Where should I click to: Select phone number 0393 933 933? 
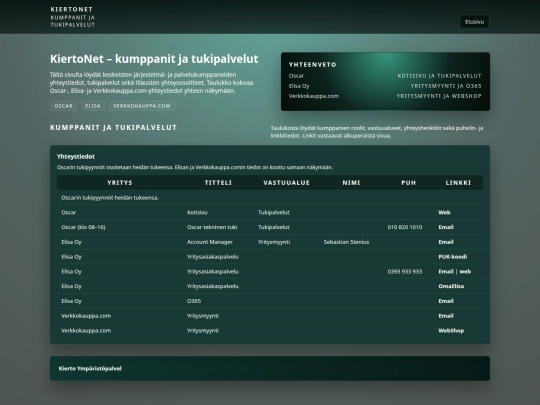click(x=405, y=272)
